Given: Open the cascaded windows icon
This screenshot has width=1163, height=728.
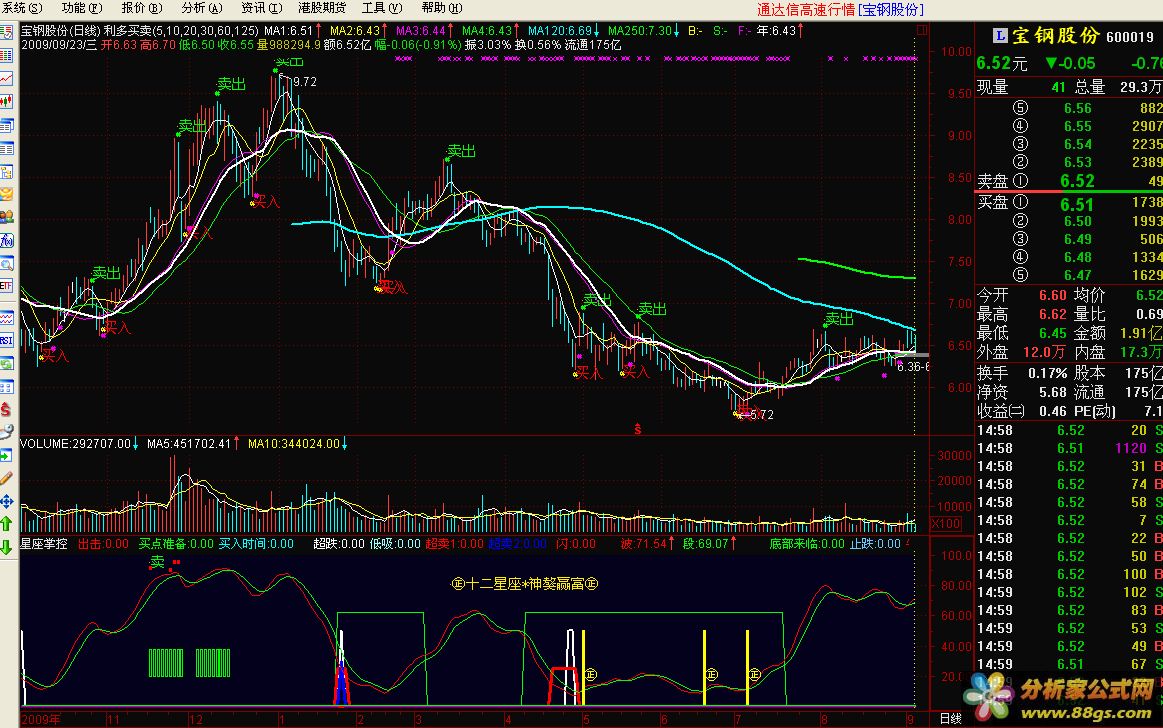Looking at the screenshot, I should click(x=6, y=125).
